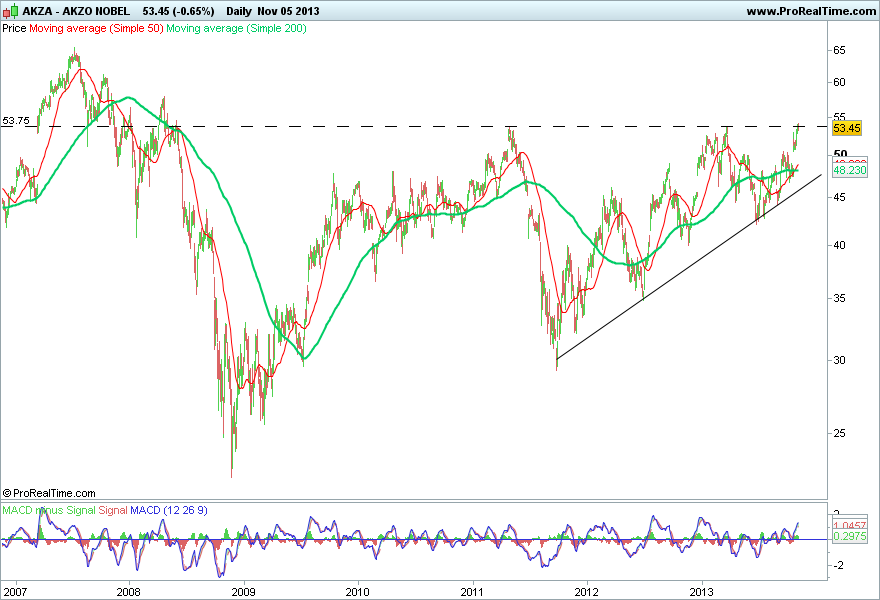
Task: Click the candlestick icon beside AKZA title
Action: [10, 11]
